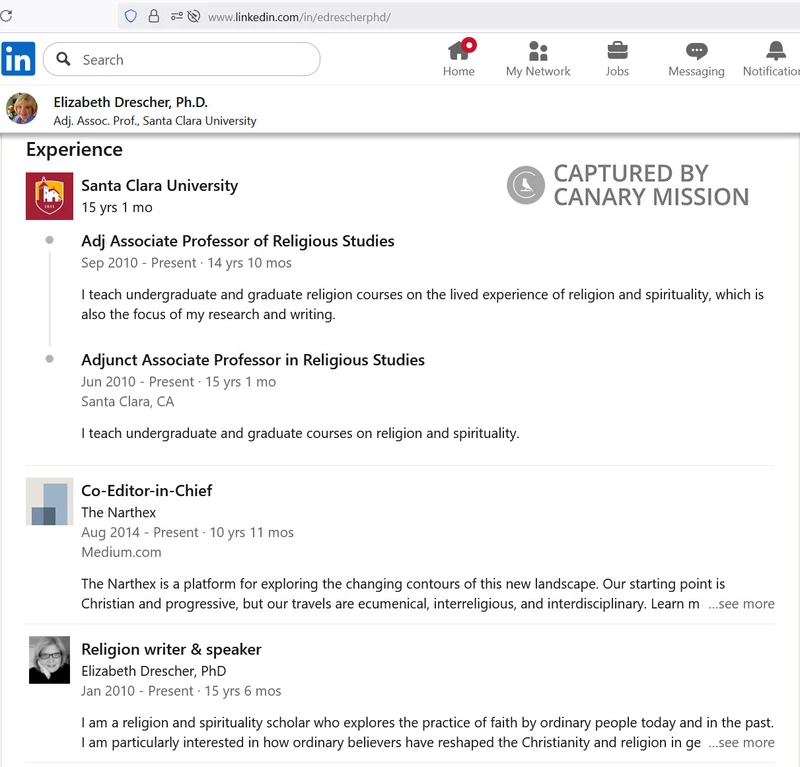The width and height of the screenshot is (800, 767).
Task: Show site security info via the padlock icon
Action: pyautogui.click(x=154, y=16)
